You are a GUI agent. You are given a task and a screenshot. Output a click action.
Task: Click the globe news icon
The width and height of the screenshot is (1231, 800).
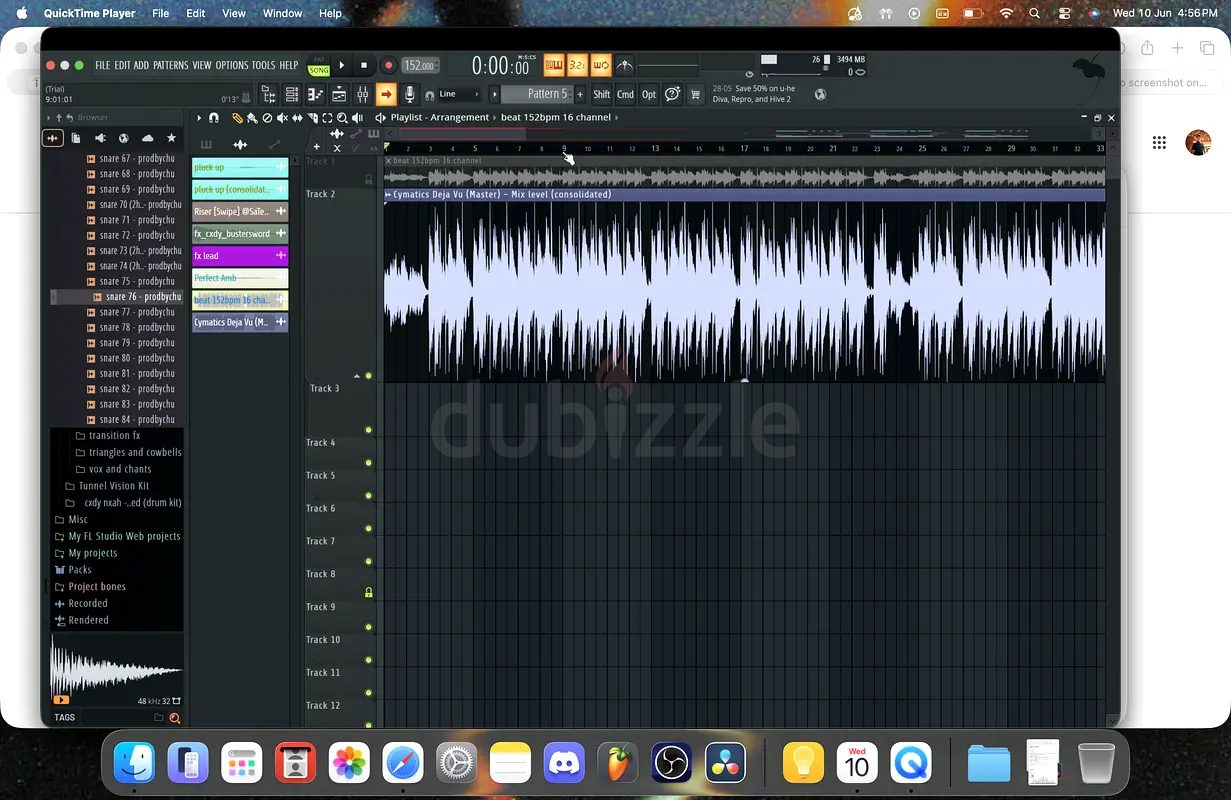click(820, 95)
